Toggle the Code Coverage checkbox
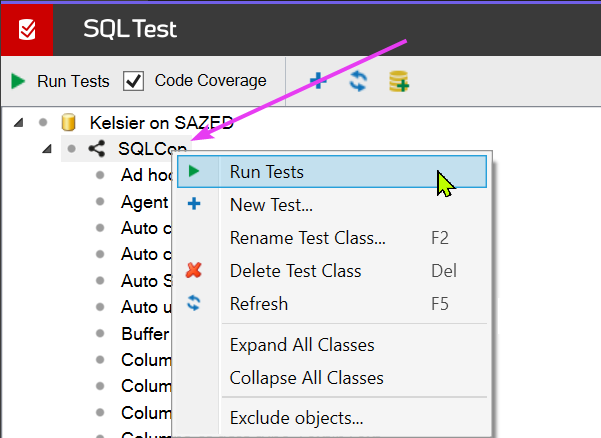 133,81
